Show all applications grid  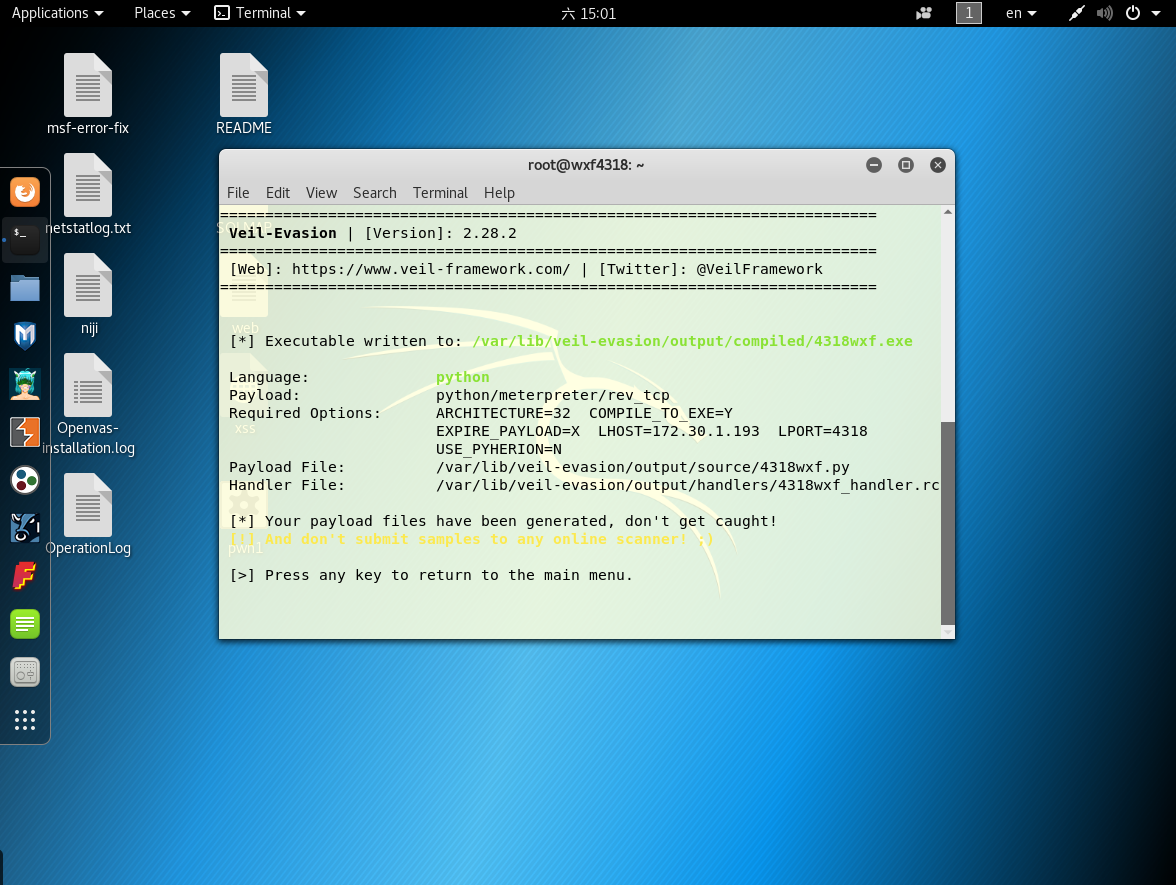(25, 720)
